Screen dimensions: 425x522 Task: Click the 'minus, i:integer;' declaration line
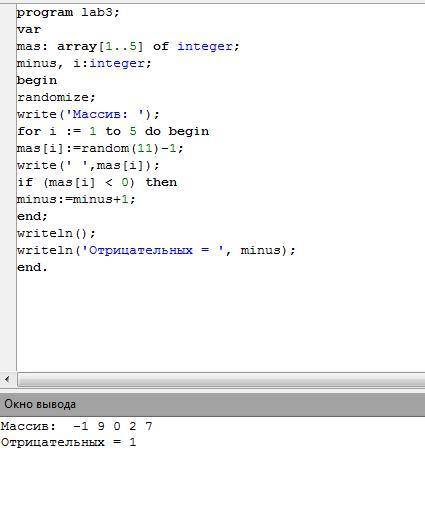point(84,63)
